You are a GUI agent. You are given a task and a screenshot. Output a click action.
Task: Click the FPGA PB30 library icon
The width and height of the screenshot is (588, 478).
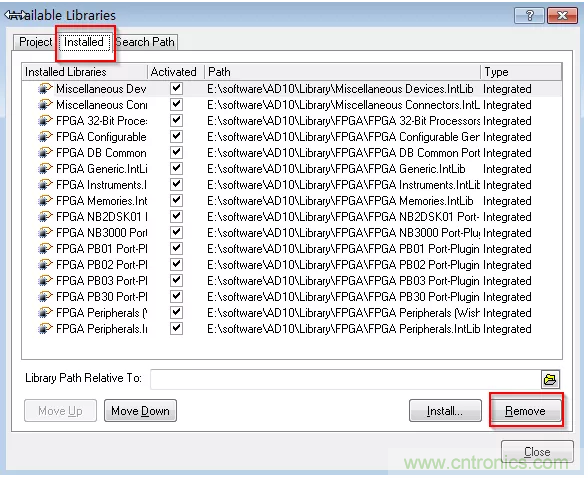click(x=45, y=297)
